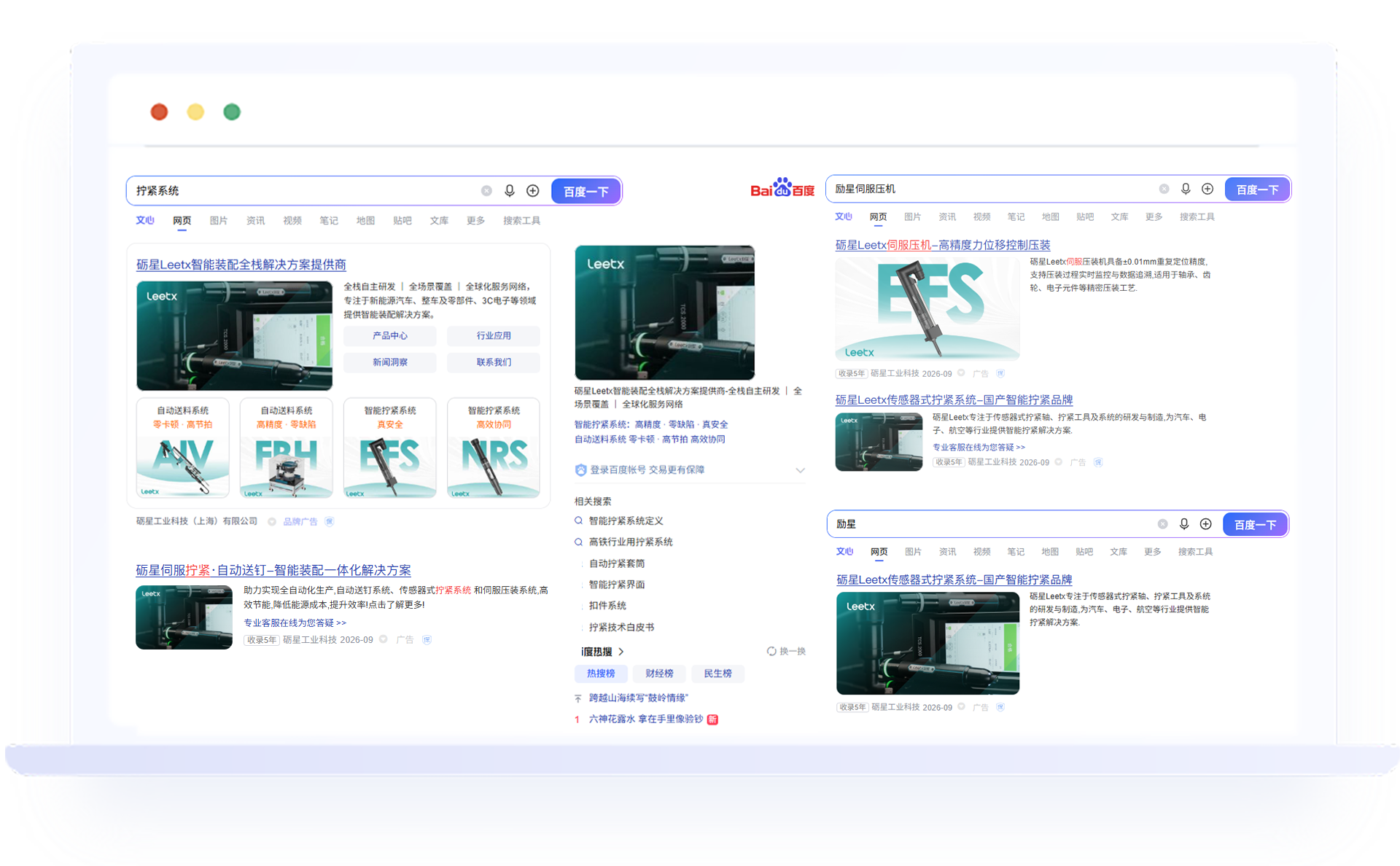The width and height of the screenshot is (1400, 866).
Task: Open 励星Leetx伺服压机–高精度力位移控制压装 link
Action: point(943,245)
